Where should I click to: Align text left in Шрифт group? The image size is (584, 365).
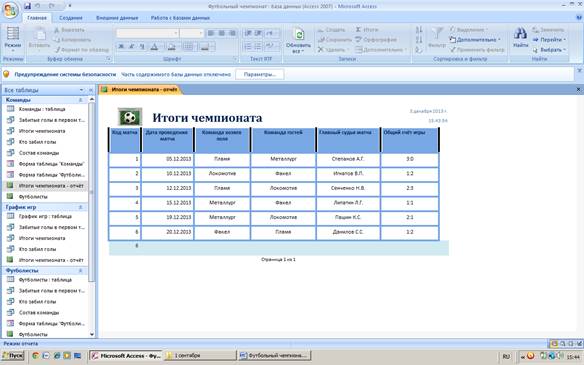pyautogui.click(x=211, y=33)
